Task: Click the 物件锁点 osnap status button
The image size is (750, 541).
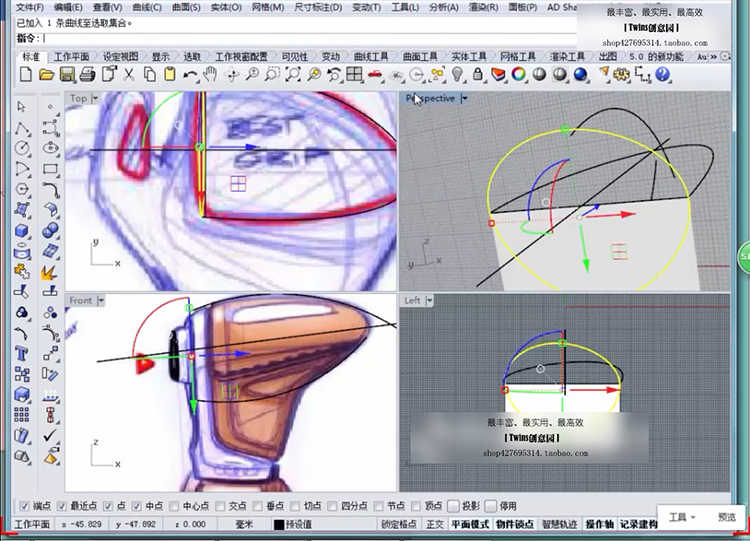Action: (516, 524)
